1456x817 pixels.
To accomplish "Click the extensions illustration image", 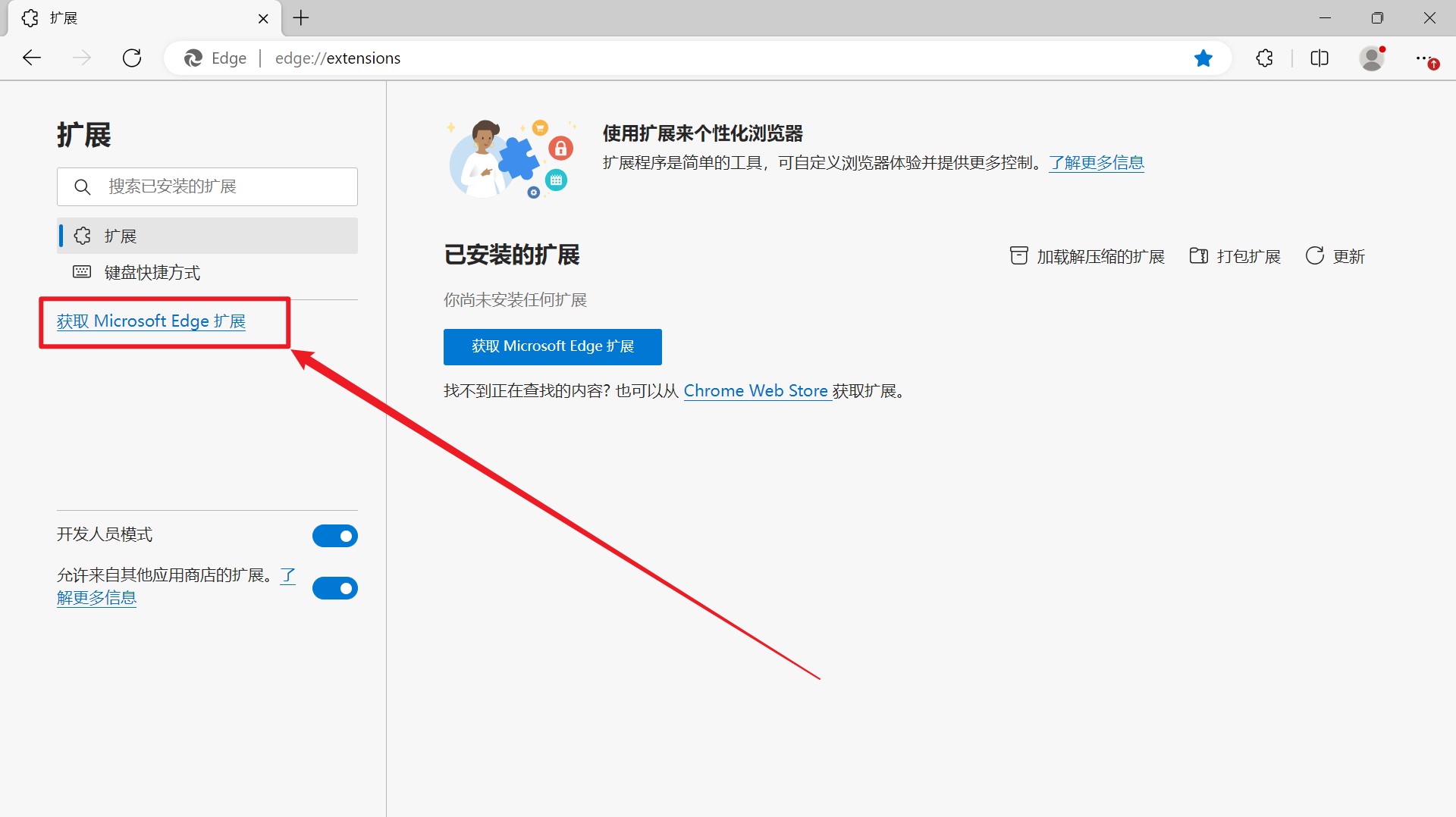I will click(512, 159).
